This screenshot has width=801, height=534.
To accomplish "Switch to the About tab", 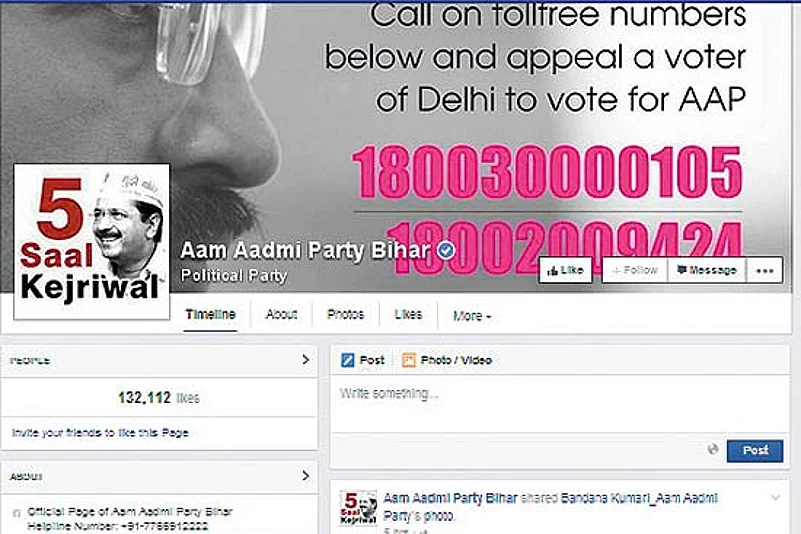I will (x=281, y=314).
